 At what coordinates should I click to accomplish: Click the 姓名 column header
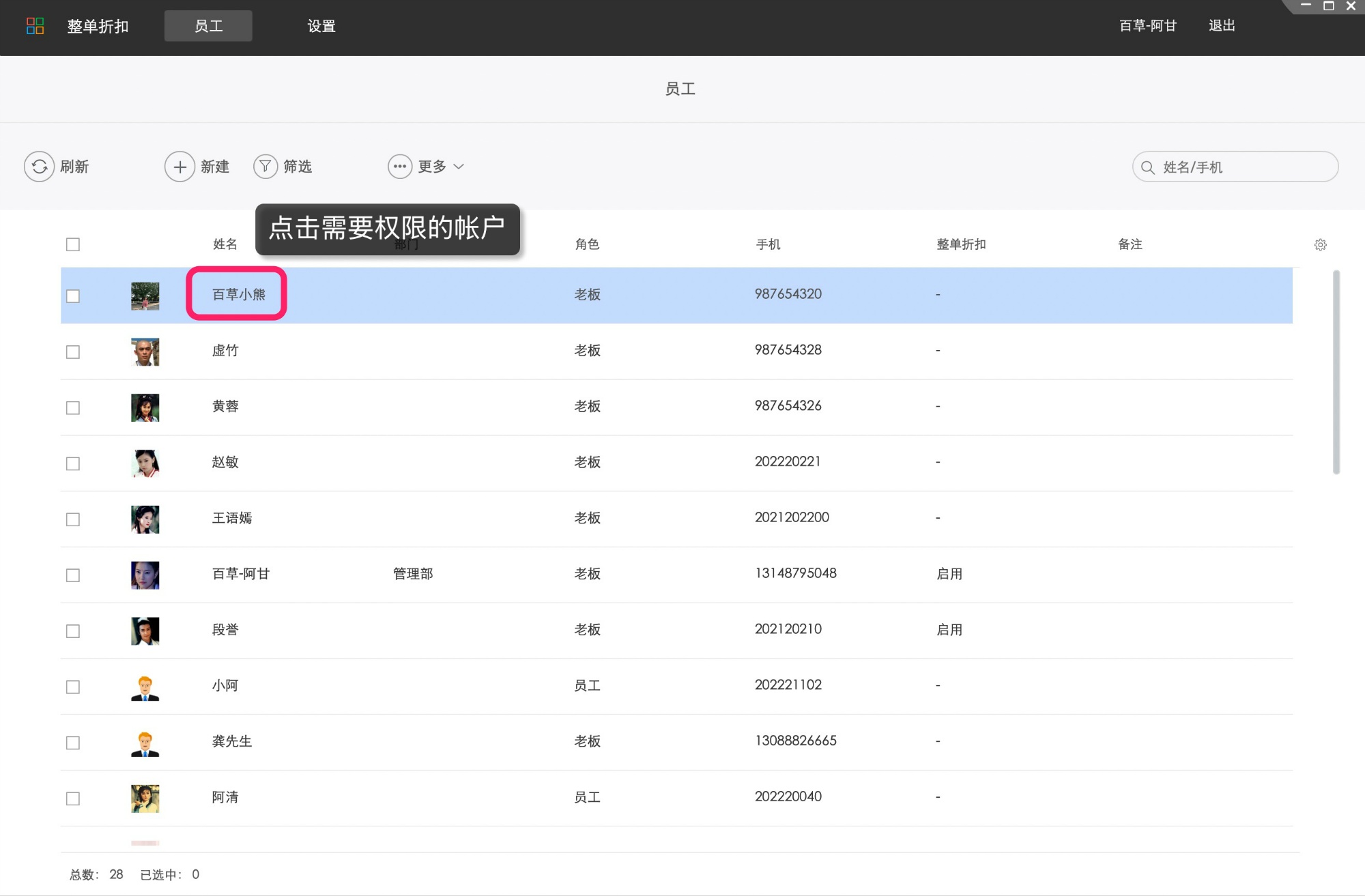pyautogui.click(x=225, y=244)
